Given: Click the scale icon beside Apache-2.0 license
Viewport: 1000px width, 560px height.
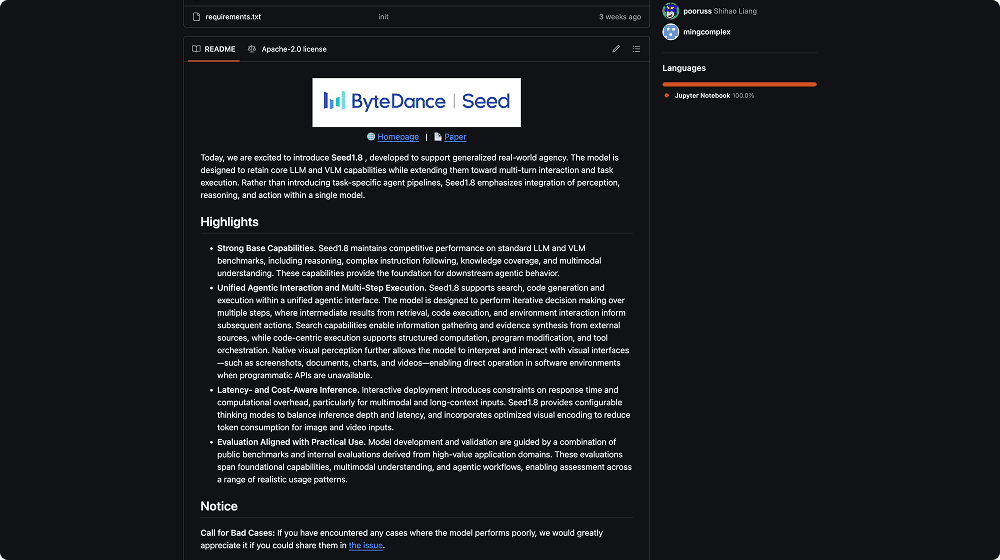Looking at the screenshot, I should click(252, 49).
